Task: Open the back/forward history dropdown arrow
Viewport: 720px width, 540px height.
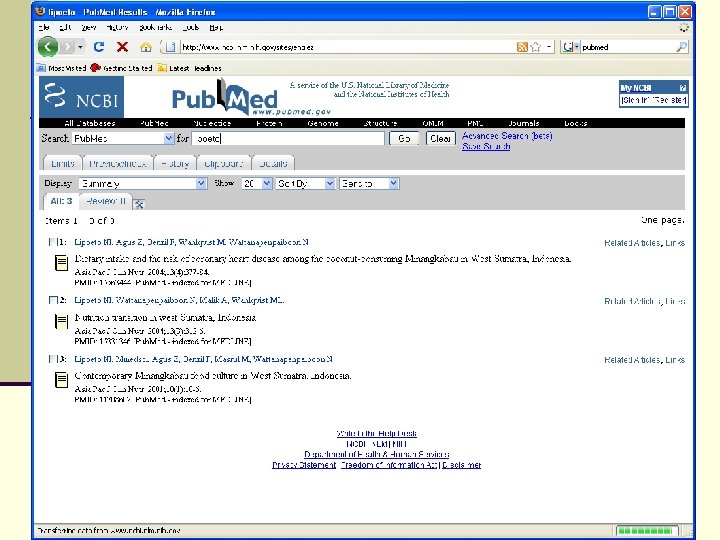Action: point(80,47)
